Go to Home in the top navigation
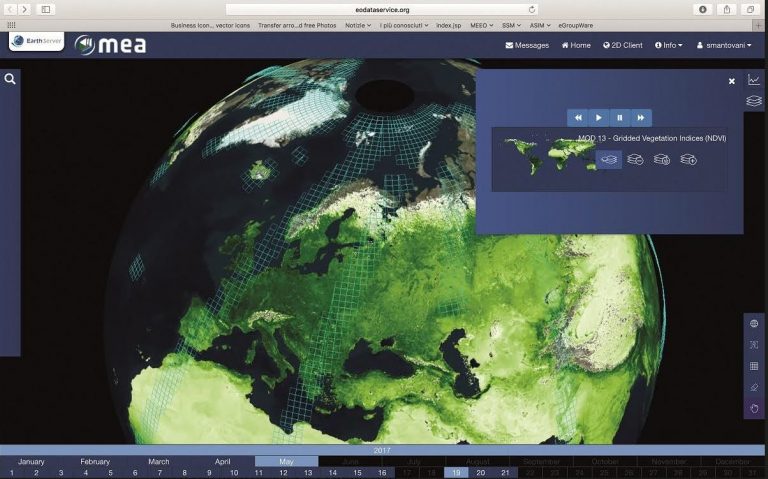This screenshot has height=479, width=768. (x=576, y=45)
